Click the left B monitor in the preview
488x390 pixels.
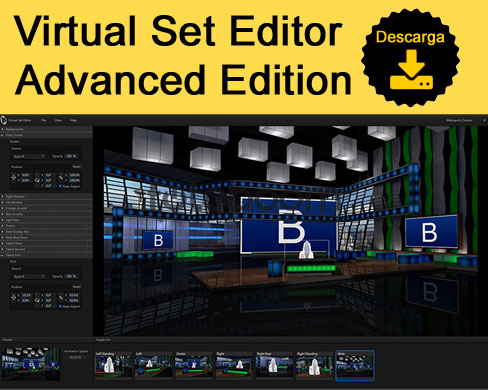pyautogui.click(x=158, y=240)
